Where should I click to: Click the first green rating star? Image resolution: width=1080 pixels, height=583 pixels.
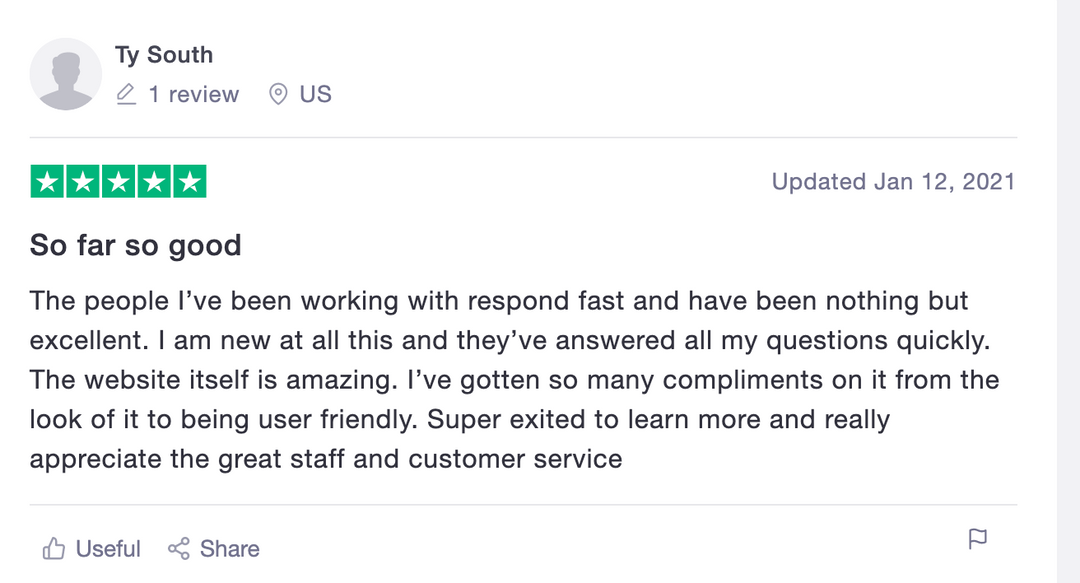pyautogui.click(x=48, y=182)
